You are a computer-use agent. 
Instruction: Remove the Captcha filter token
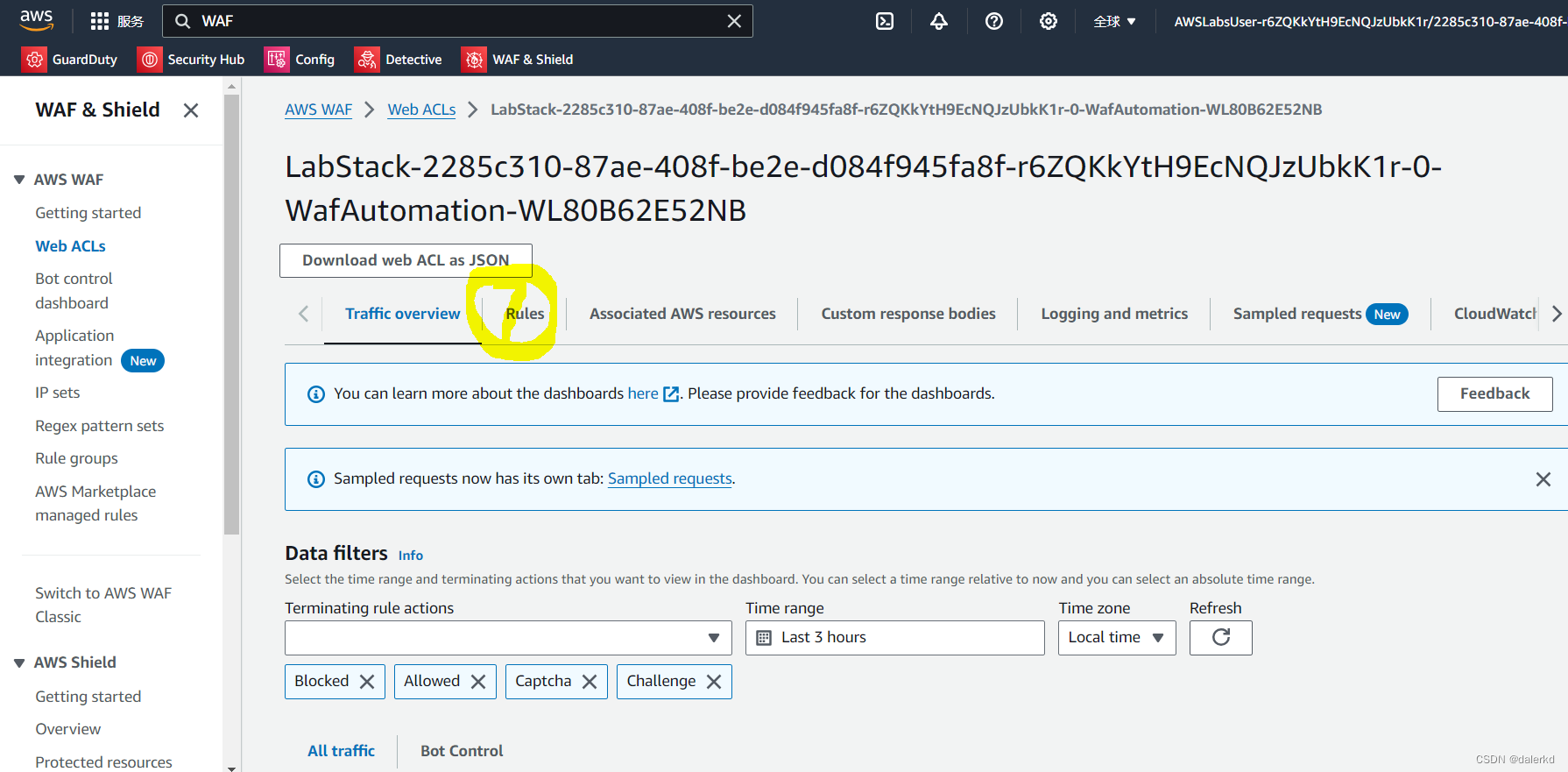(x=590, y=682)
